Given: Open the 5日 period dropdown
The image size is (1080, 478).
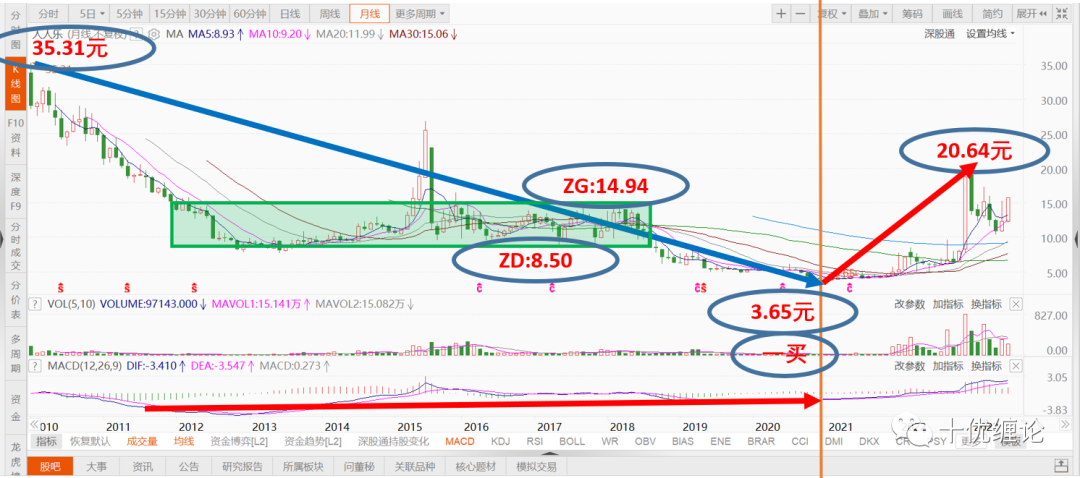Looking at the screenshot, I should point(92,13).
